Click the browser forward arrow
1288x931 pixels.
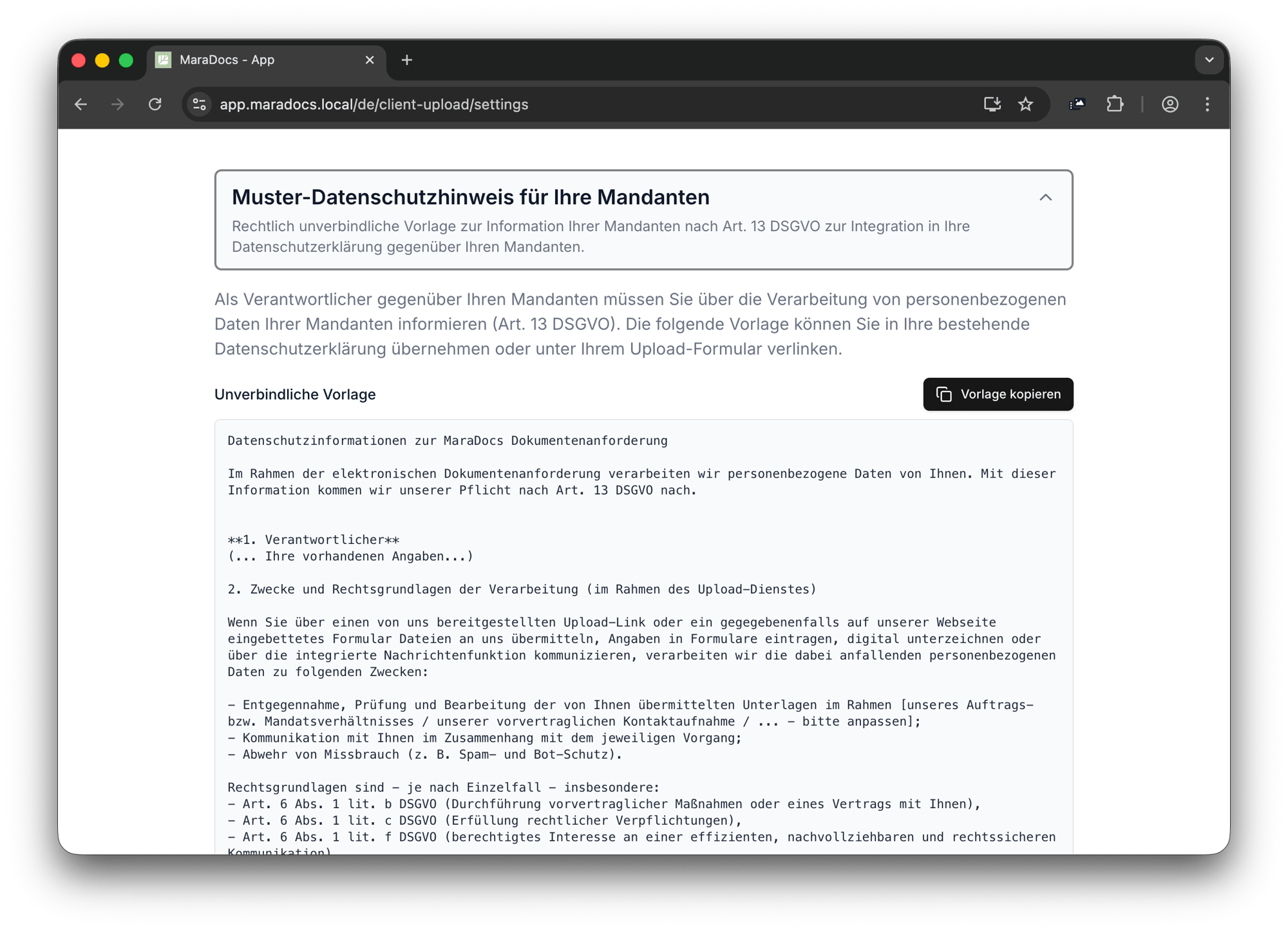coord(117,104)
